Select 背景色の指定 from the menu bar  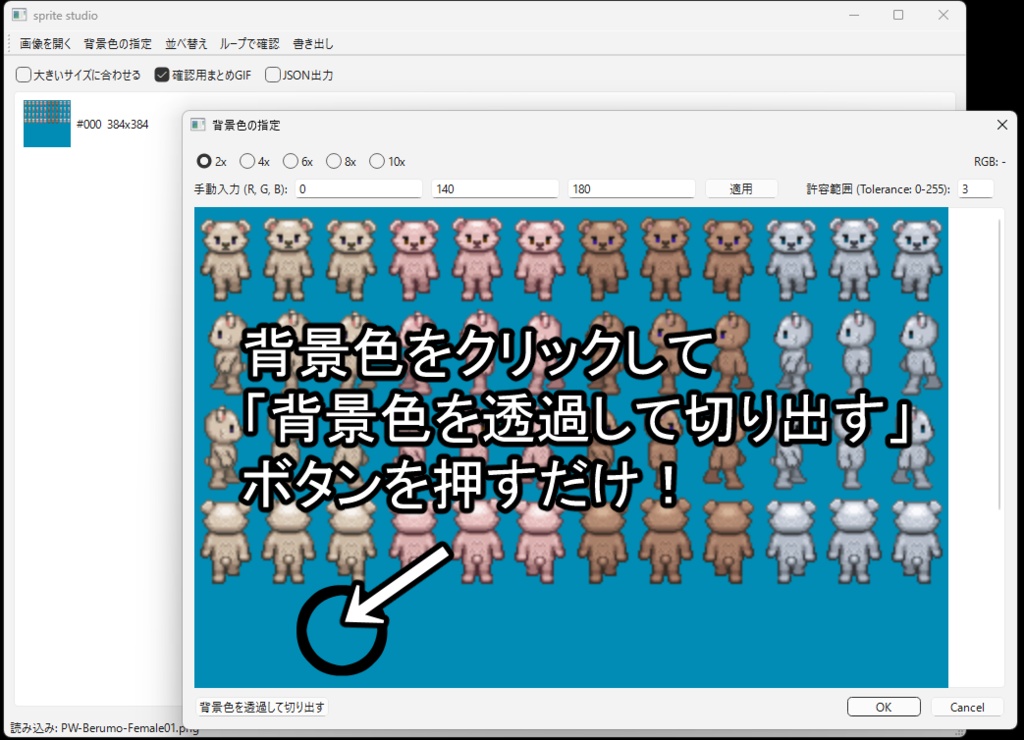[117, 44]
